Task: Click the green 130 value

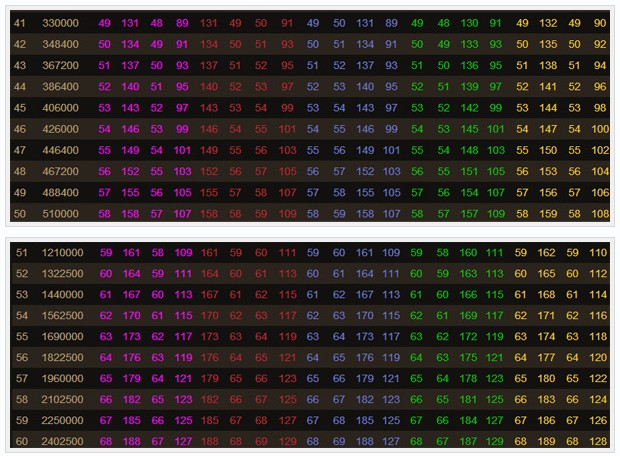Action: 469,23
